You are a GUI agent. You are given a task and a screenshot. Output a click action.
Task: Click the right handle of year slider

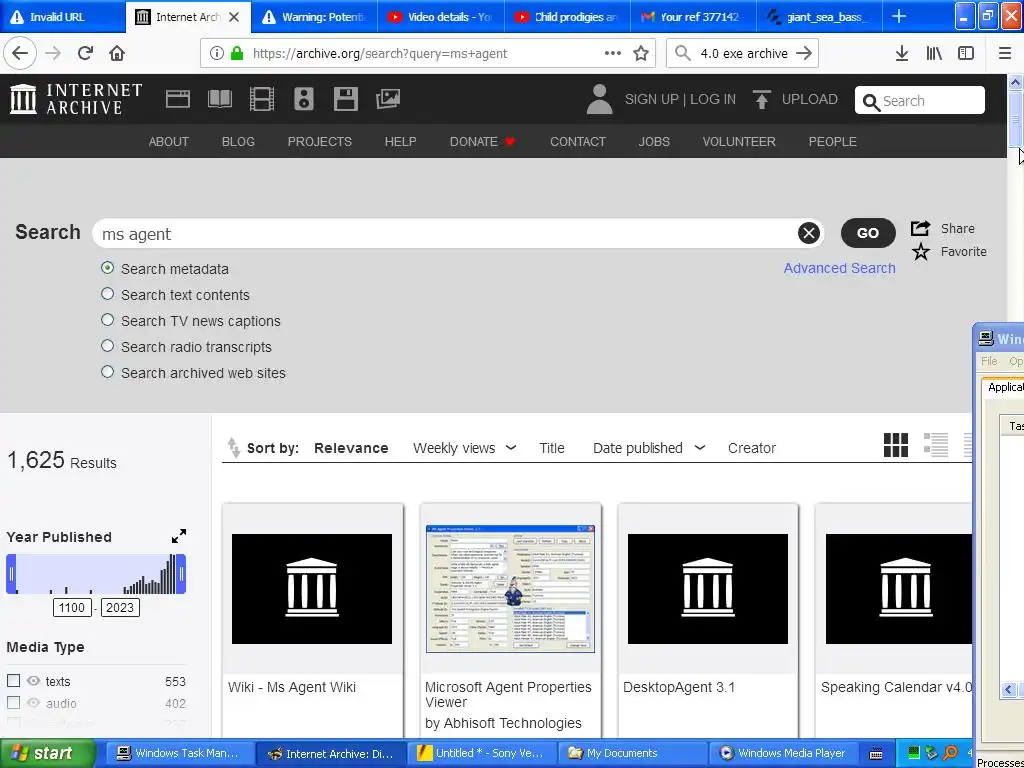pos(181,574)
